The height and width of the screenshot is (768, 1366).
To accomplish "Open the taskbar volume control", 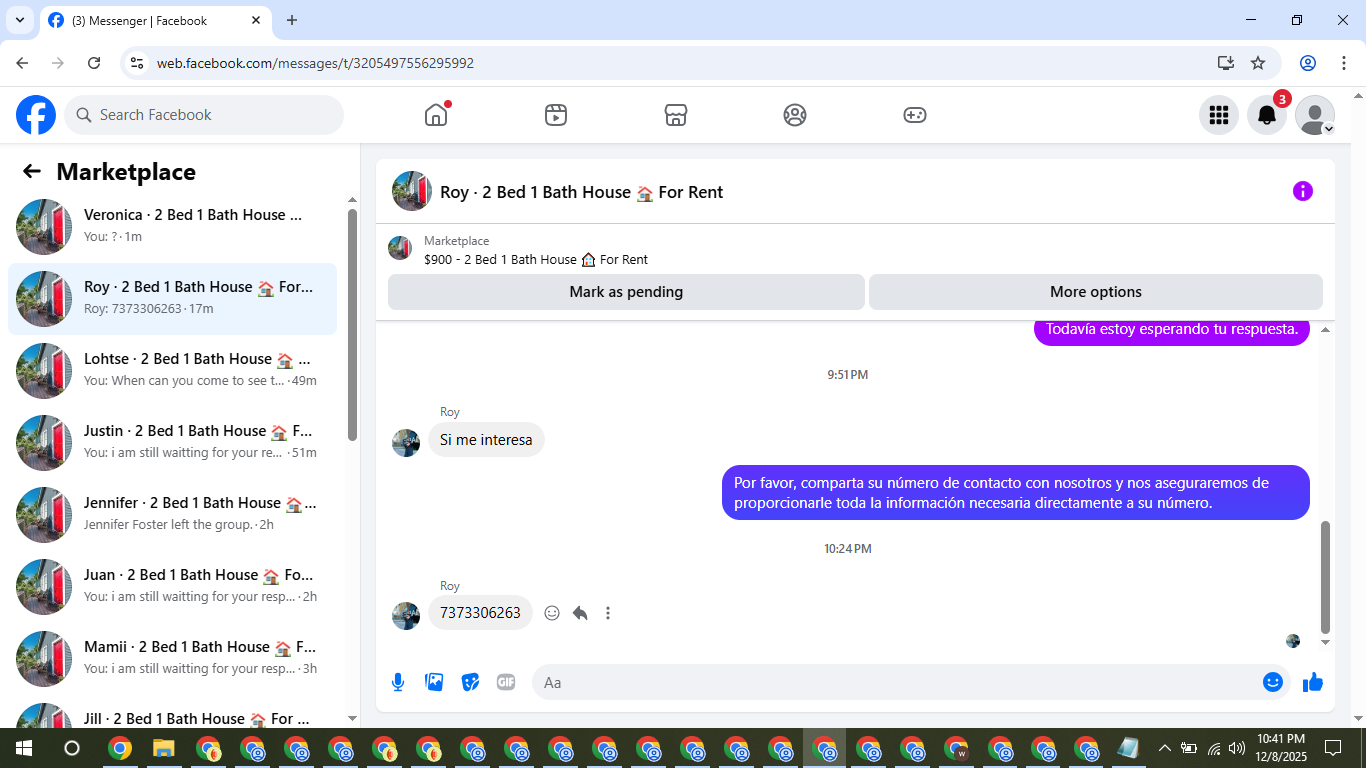I will click(x=1237, y=748).
